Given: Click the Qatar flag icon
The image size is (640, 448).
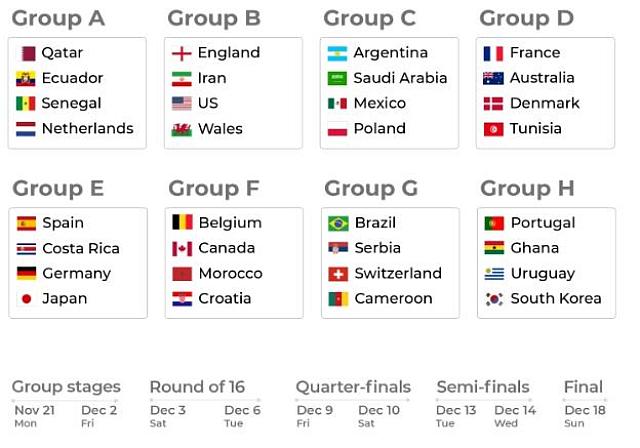Looking at the screenshot, I should (x=26, y=53).
